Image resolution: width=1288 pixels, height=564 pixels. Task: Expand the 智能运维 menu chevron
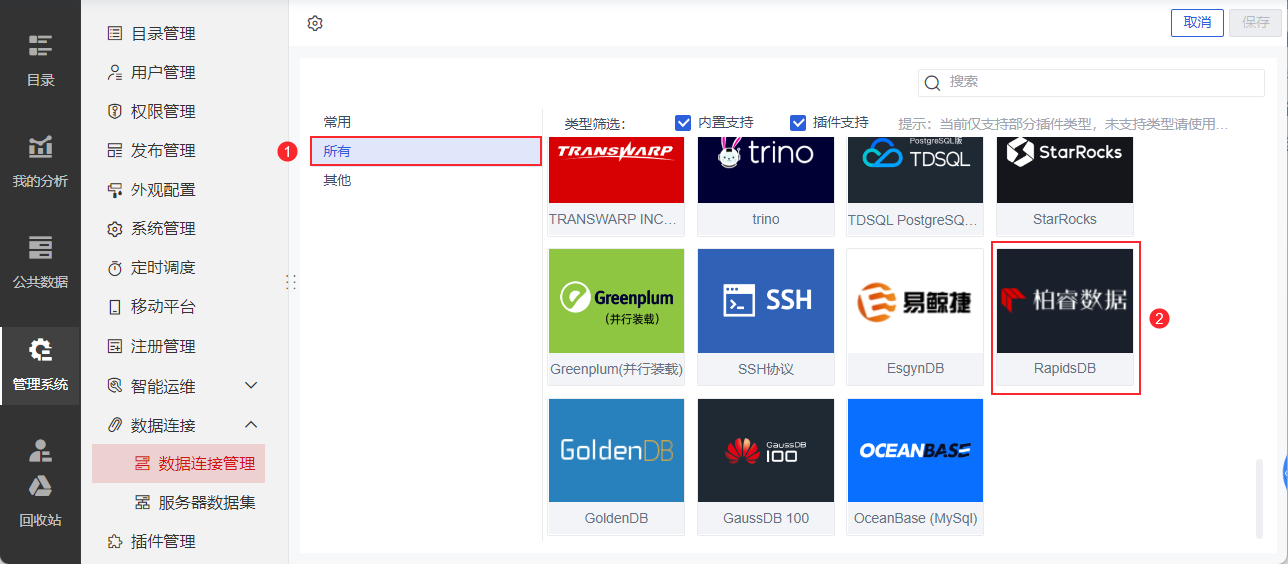coord(251,385)
